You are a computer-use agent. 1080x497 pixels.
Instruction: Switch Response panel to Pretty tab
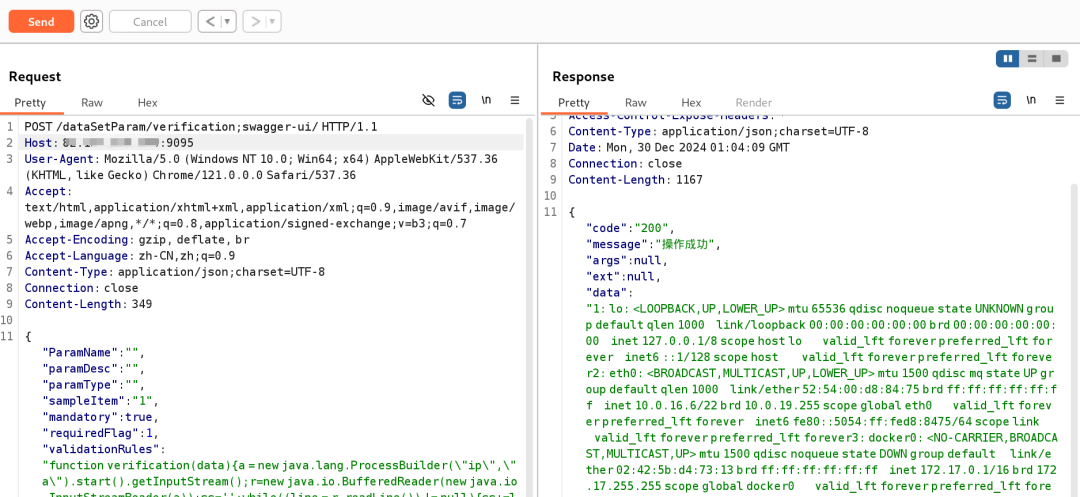coord(574,103)
